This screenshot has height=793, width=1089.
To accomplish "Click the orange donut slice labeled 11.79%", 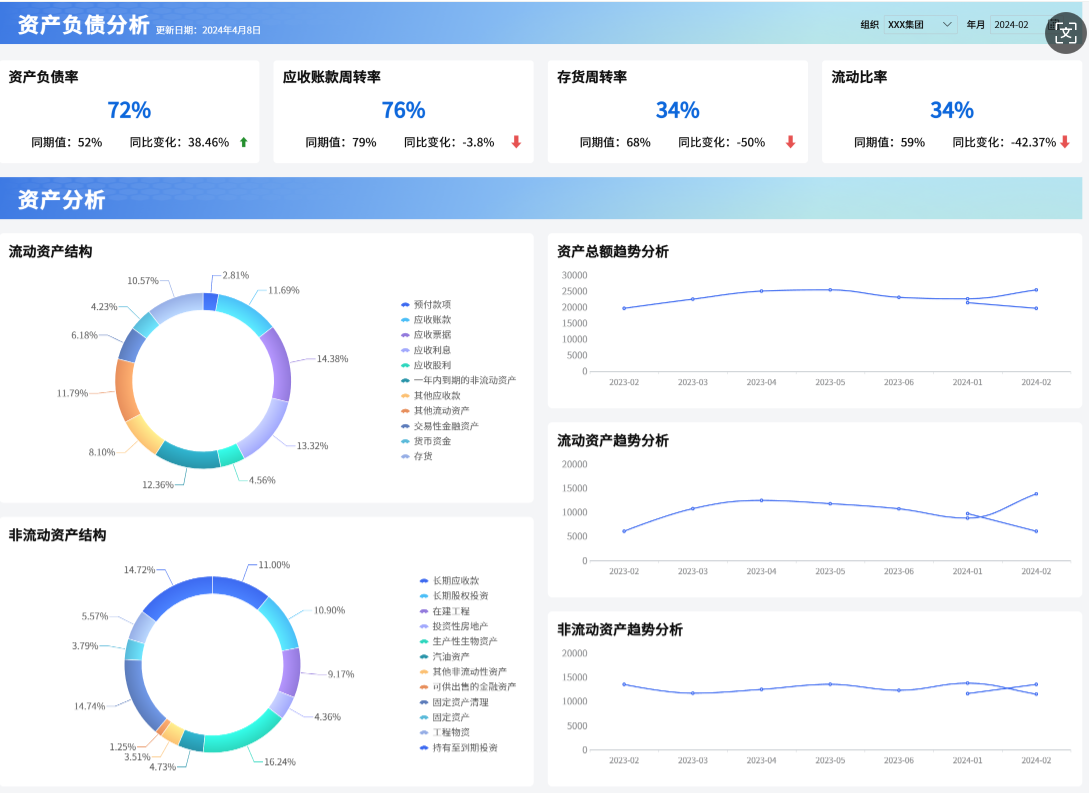I will [126, 391].
